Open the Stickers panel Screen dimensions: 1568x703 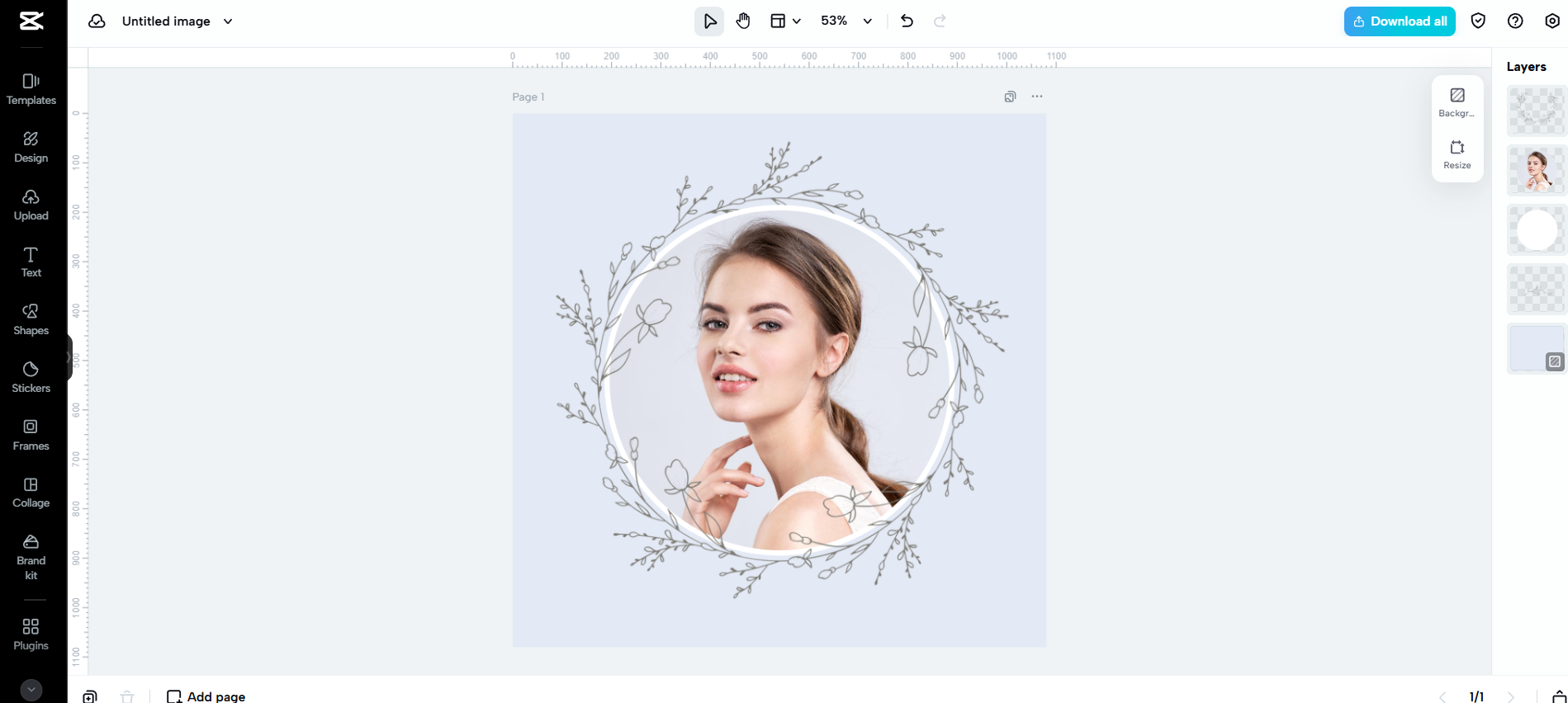tap(31, 377)
